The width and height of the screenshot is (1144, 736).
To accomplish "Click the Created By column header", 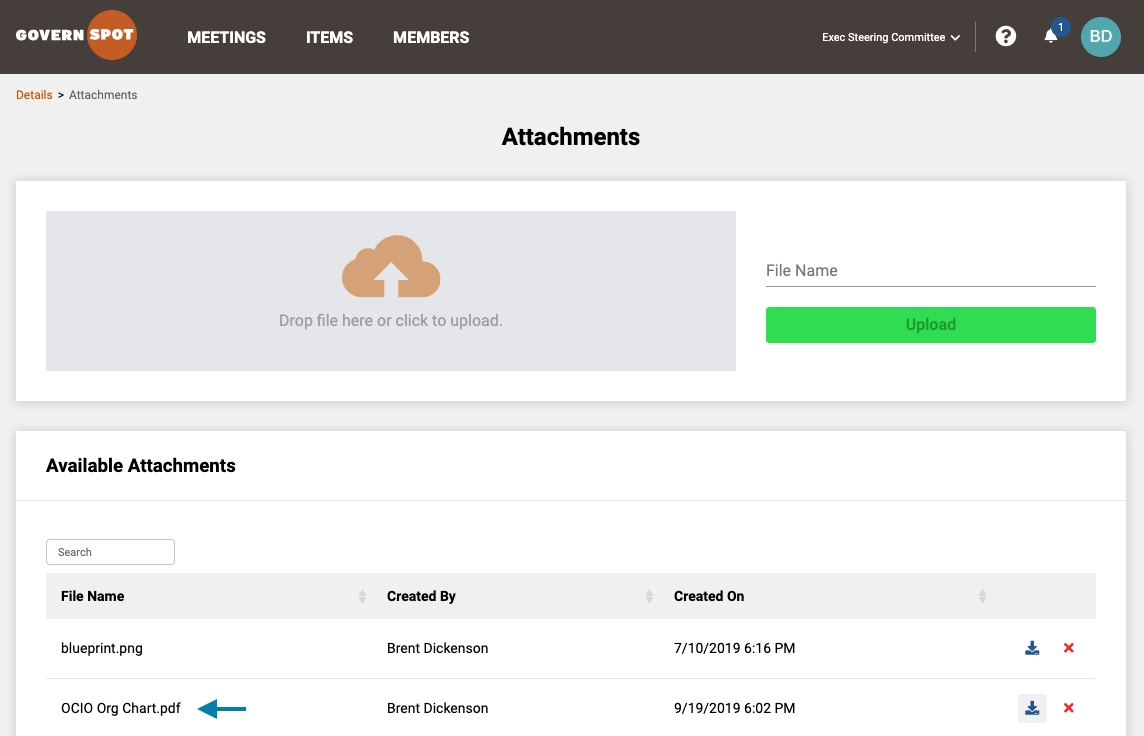I will pos(421,596).
